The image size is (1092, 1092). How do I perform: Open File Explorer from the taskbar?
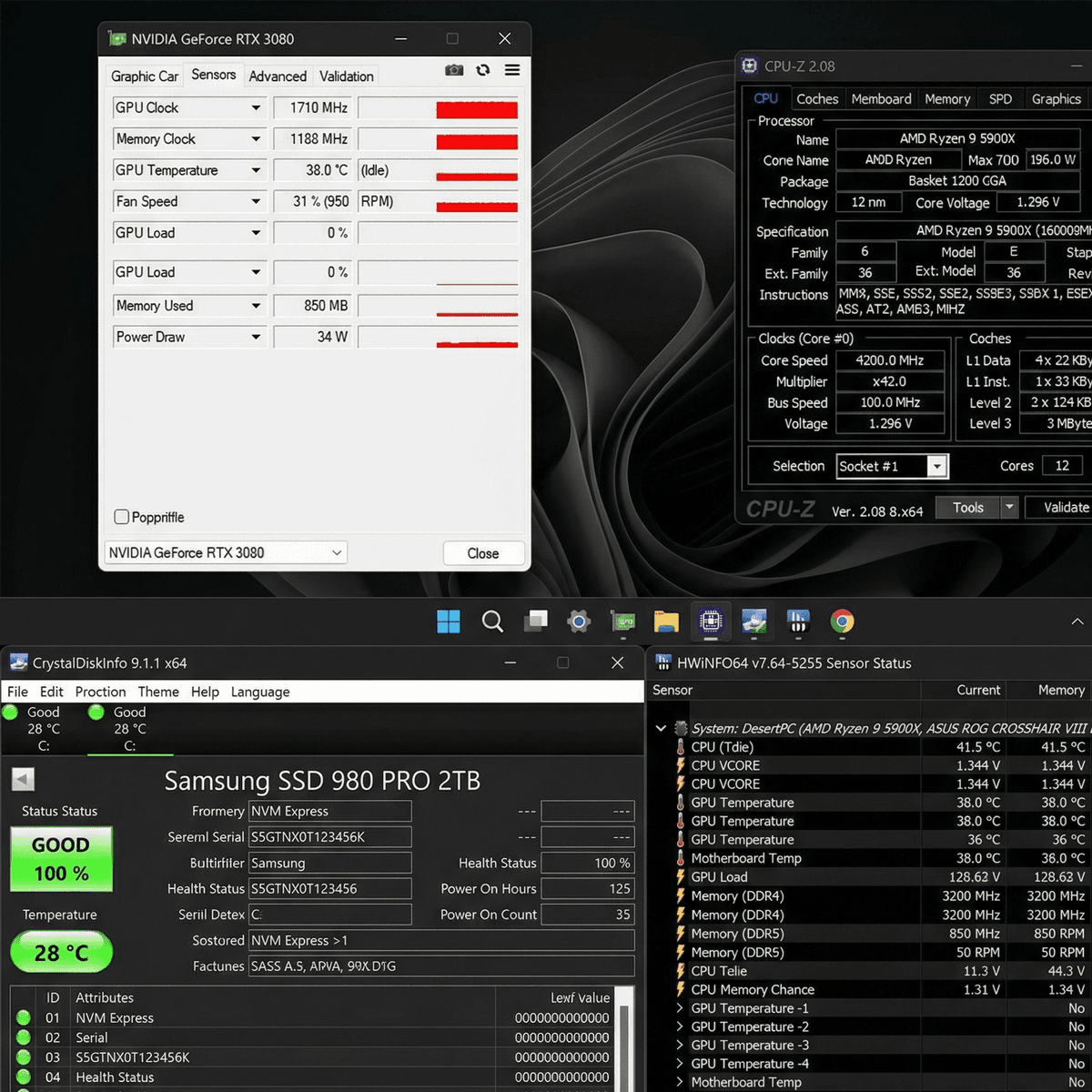(x=667, y=622)
